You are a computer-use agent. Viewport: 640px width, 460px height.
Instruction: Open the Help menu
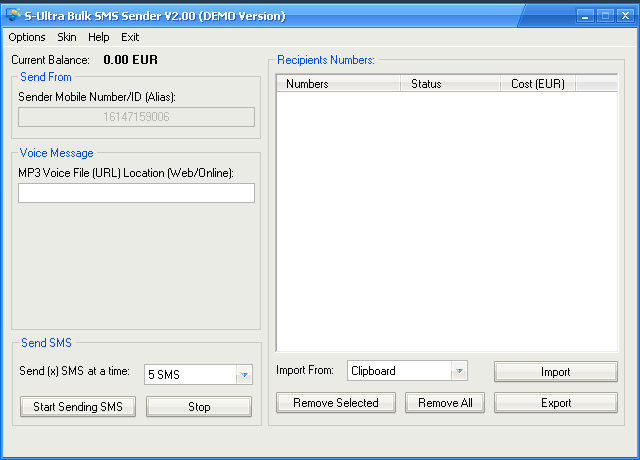click(99, 37)
